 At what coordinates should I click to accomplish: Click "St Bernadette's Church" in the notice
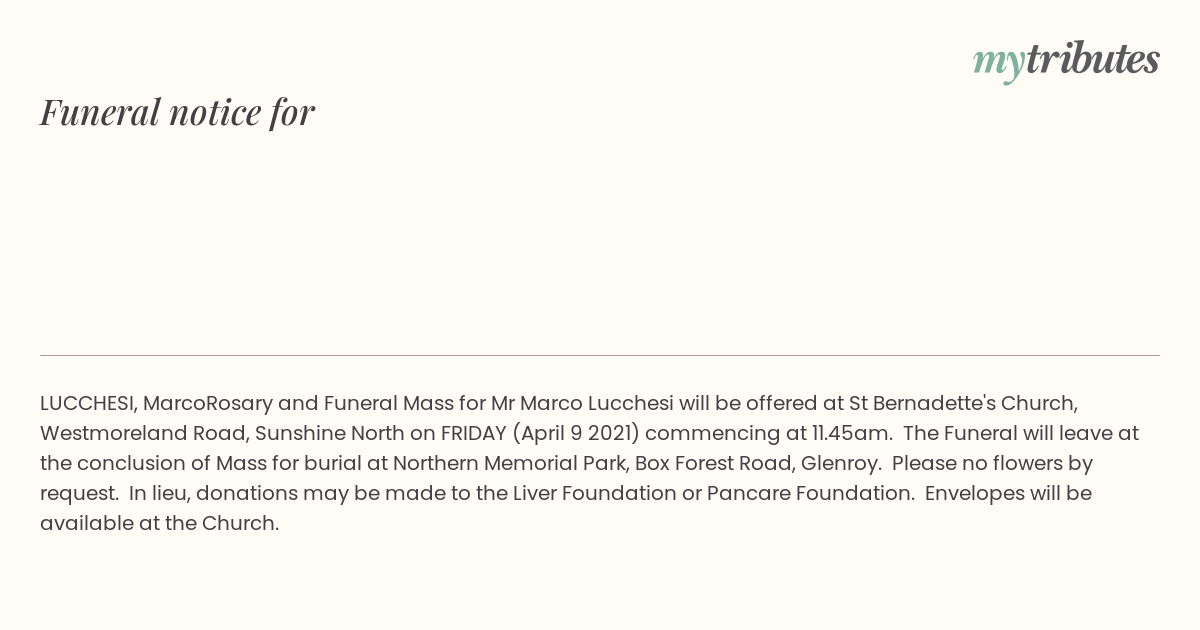[963, 403]
